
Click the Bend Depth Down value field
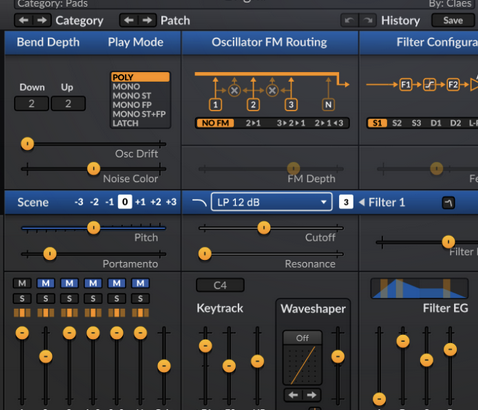pyautogui.click(x=32, y=103)
